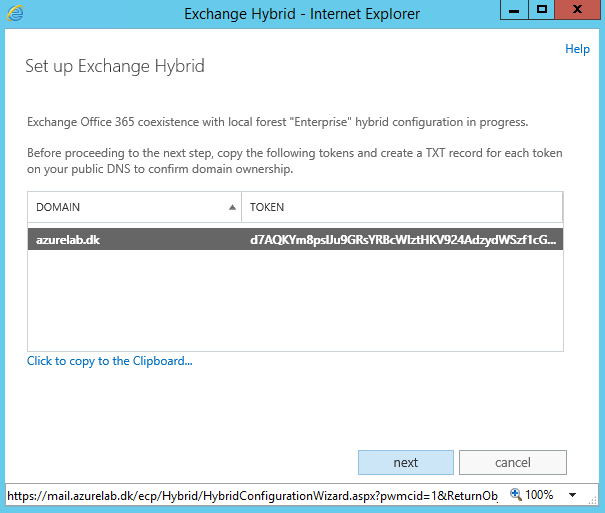Image resolution: width=605 pixels, height=513 pixels.
Task: Close the Exchange Hybrid window
Action: pyautogui.click(x=578, y=10)
